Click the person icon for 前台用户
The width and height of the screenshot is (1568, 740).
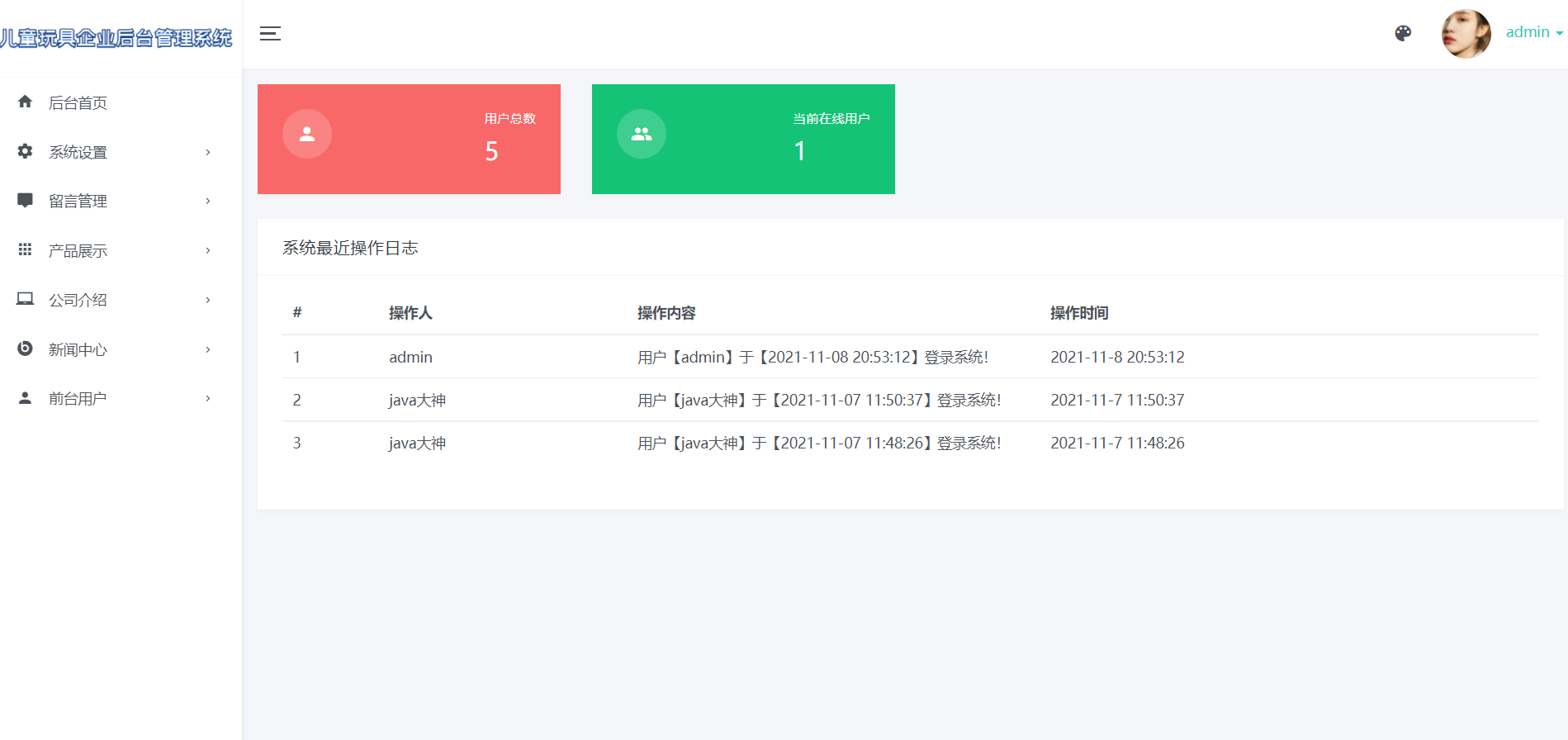pos(25,398)
